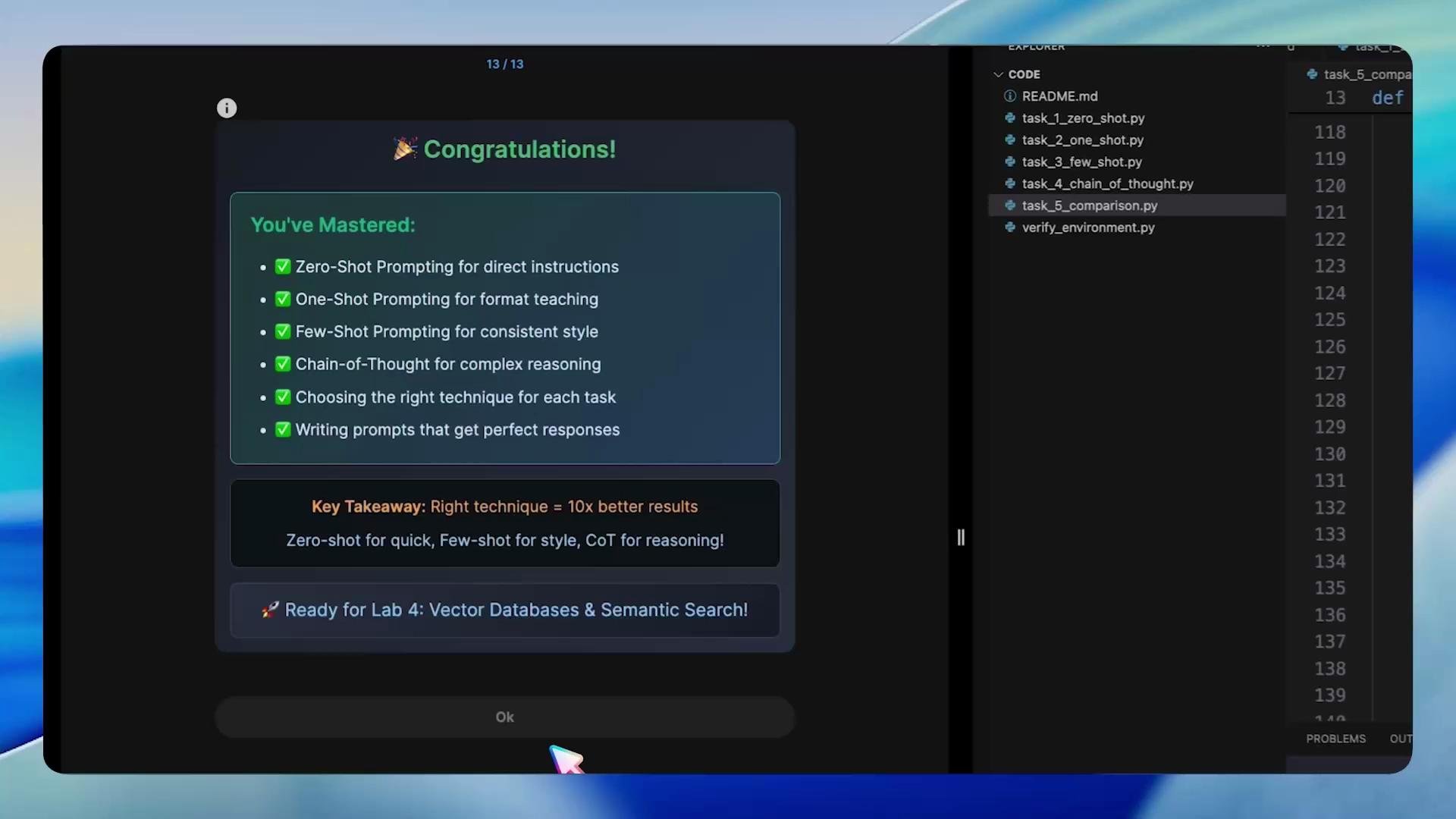Select the task_5_comparison editor tab
Screen dimensions: 1456x819
tap(1359, 74)
